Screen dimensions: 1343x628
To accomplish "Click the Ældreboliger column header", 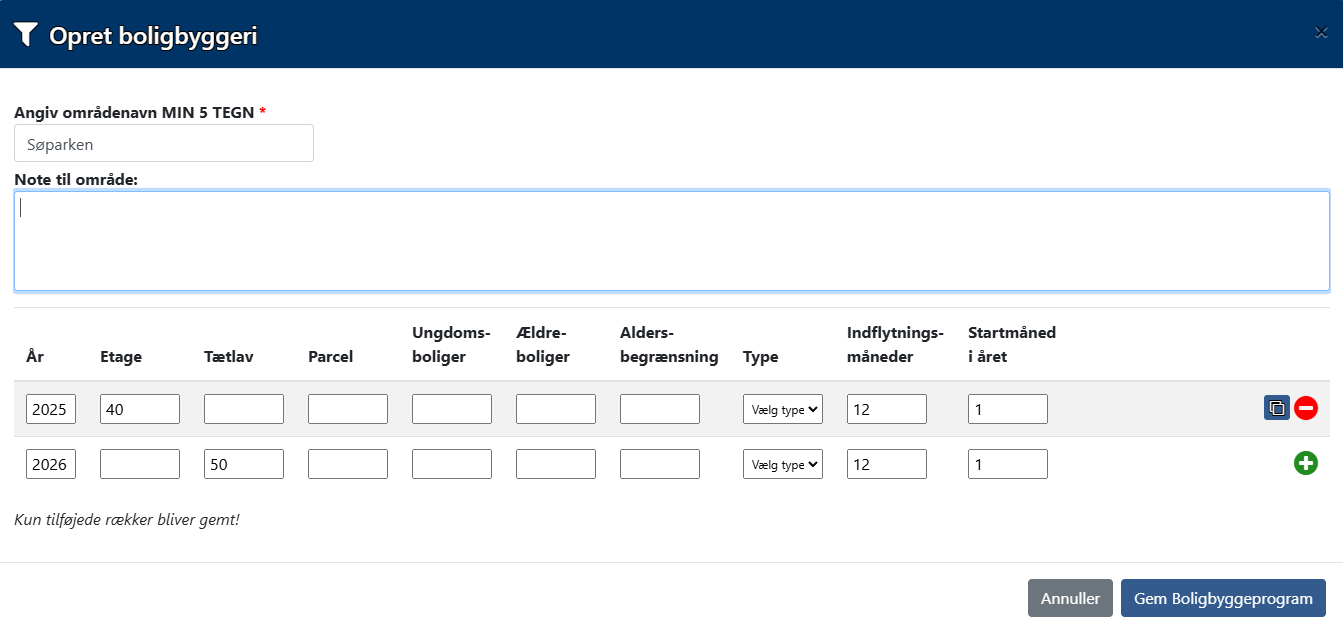I will coord(543,344).
